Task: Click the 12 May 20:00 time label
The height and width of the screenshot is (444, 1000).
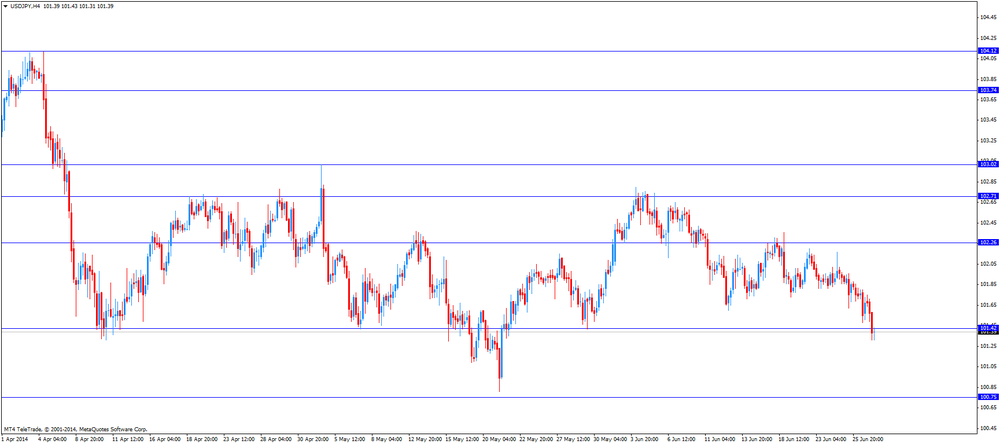Action: [x=427, y=440]
